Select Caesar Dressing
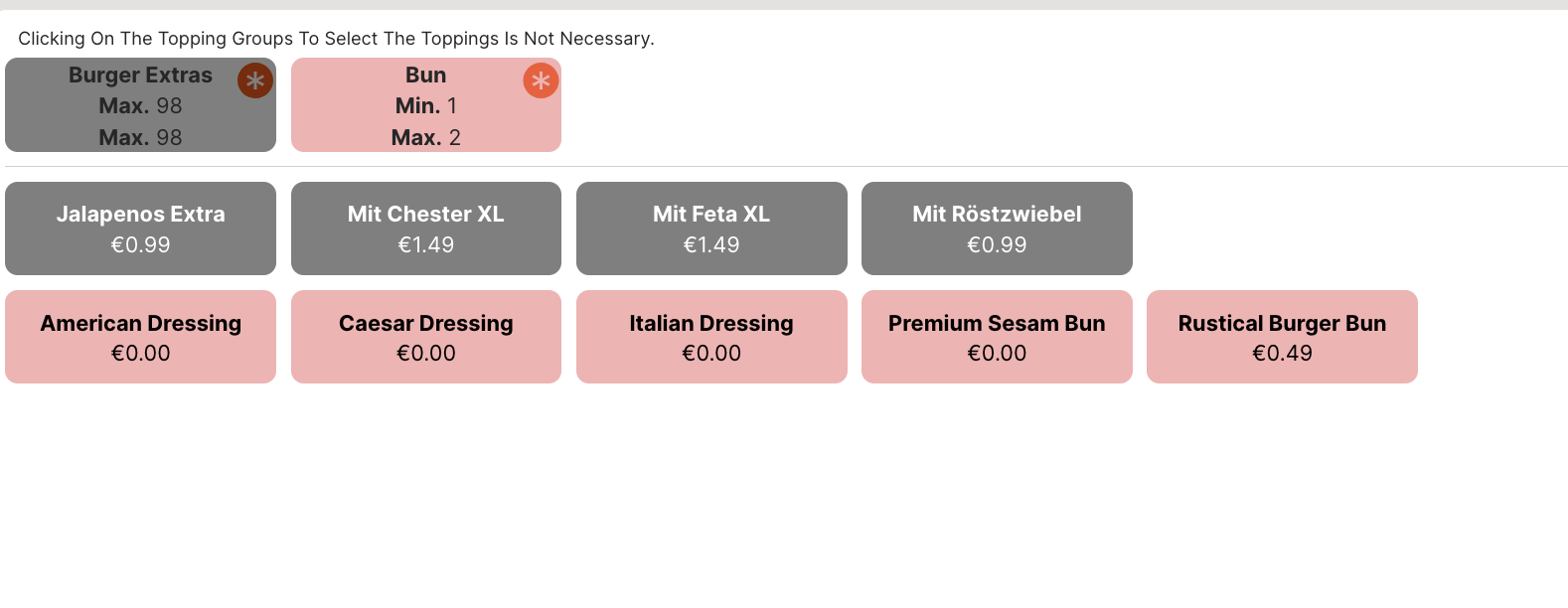The image size is (1568, 608). click(425, 337)
